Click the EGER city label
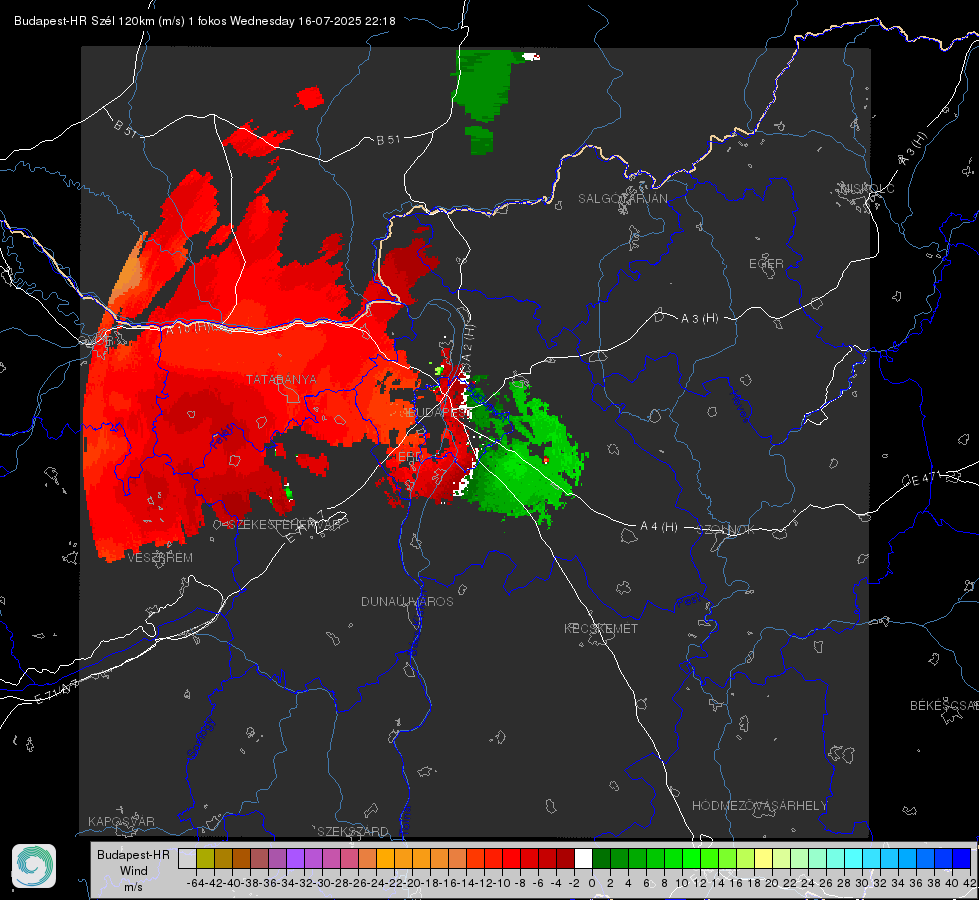Image resolution: width=979 pixels, height=900 pixels. [x=766, y=264]
